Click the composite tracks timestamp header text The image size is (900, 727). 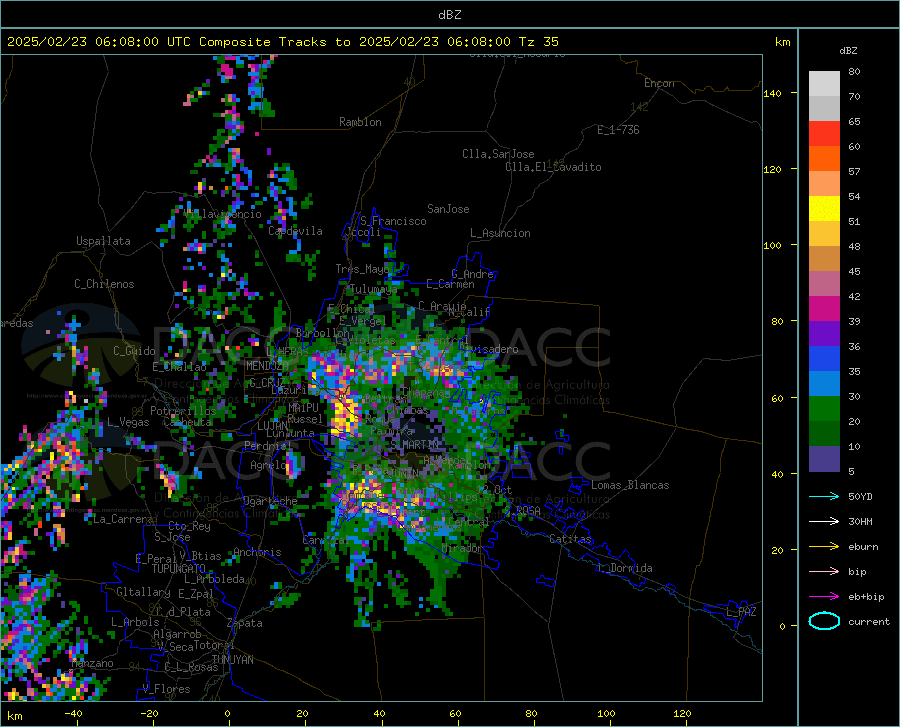click(x=282, y=42)
